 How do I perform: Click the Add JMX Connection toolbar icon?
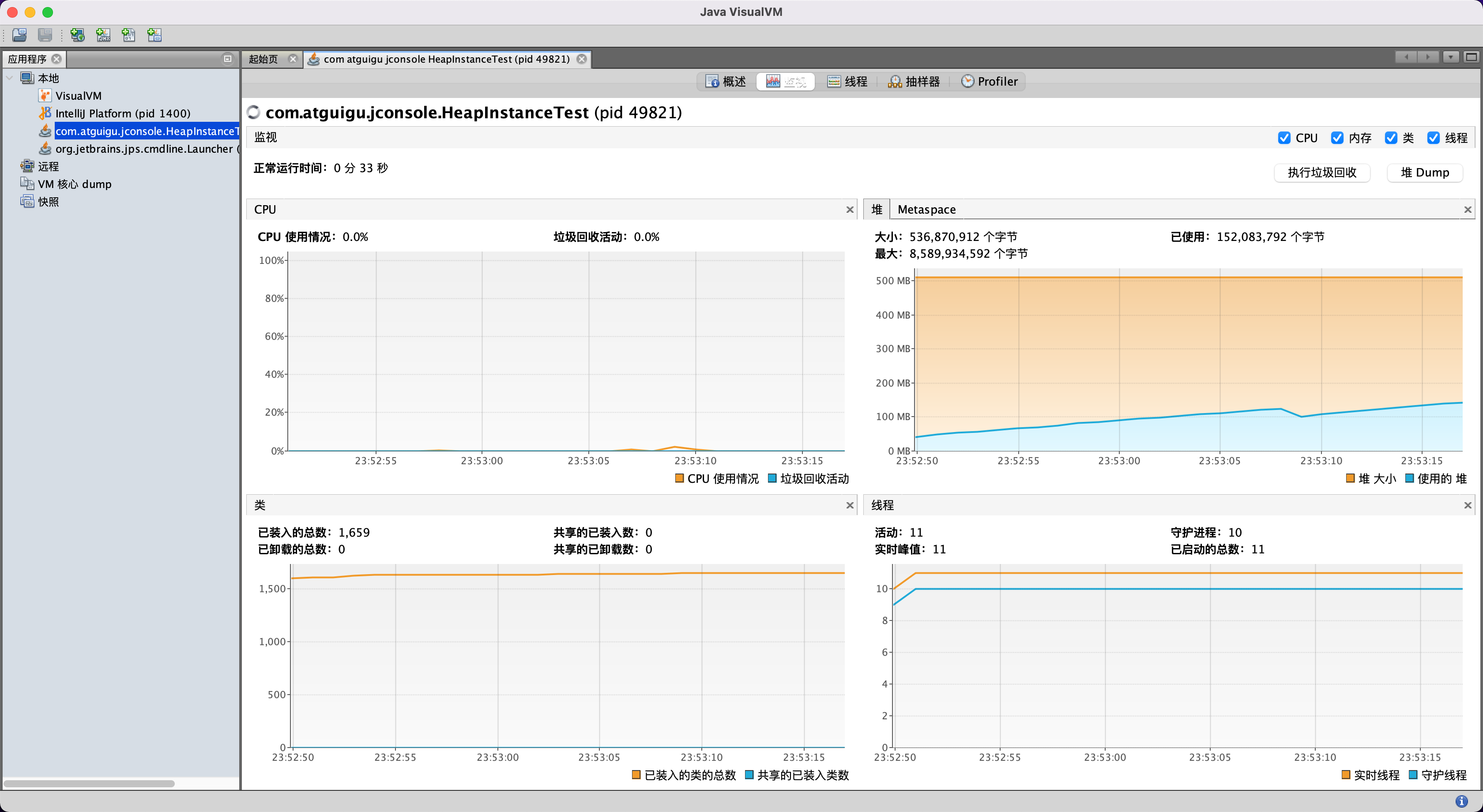click(x=103, y=35)
